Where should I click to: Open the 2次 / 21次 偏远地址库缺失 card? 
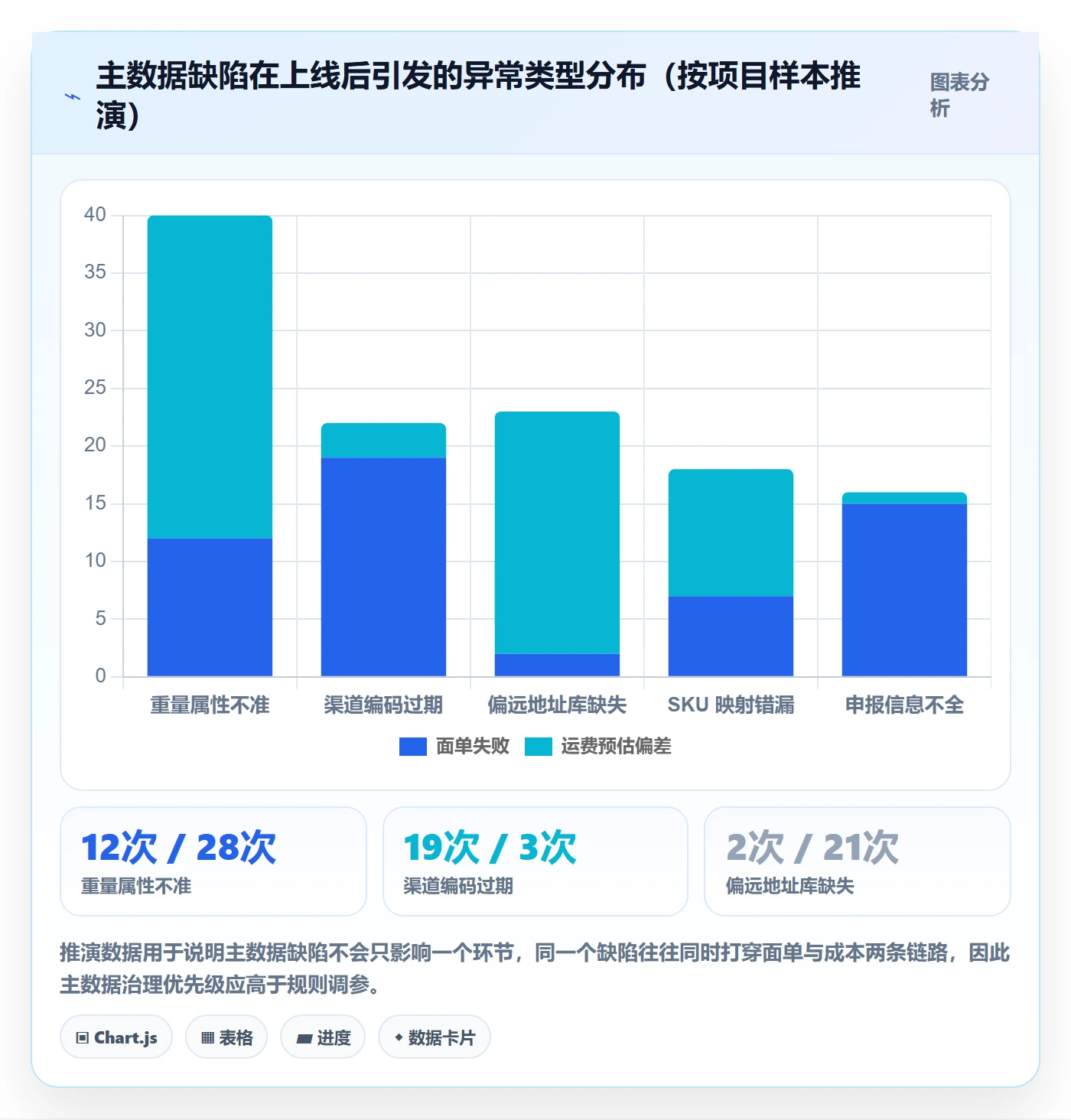858,861
